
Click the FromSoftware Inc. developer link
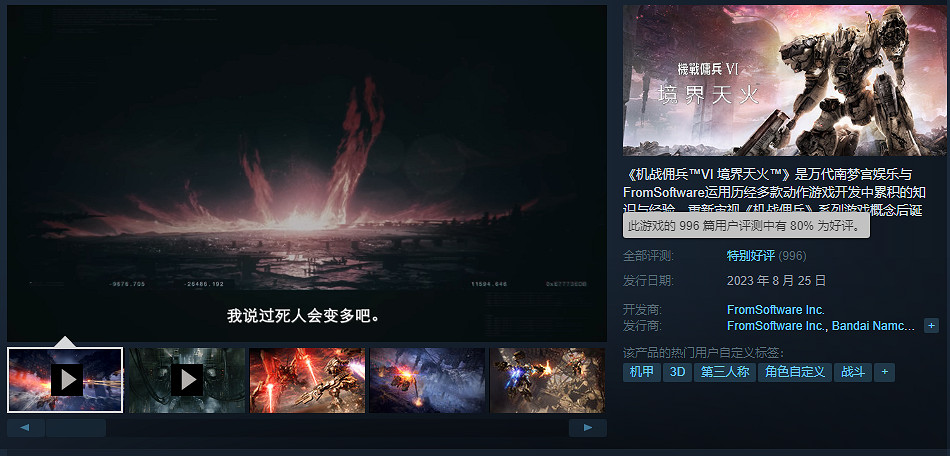click(x=776, y=309)
